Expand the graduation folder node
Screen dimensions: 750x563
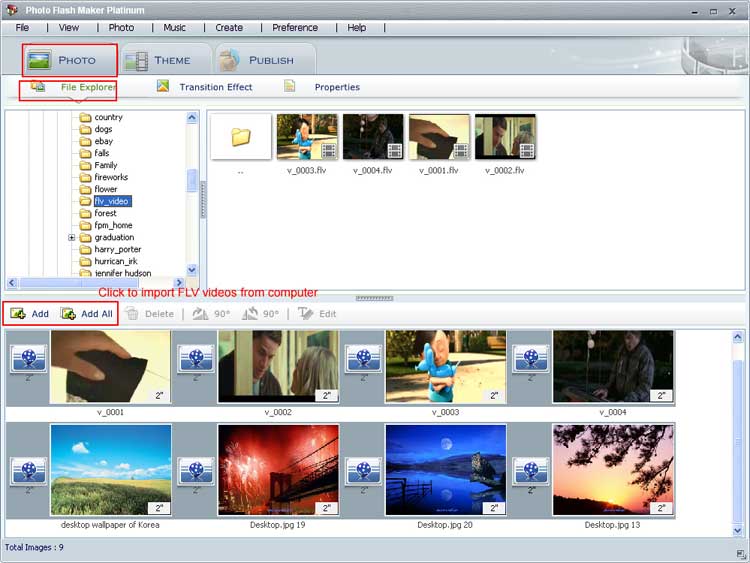(72, 237)
